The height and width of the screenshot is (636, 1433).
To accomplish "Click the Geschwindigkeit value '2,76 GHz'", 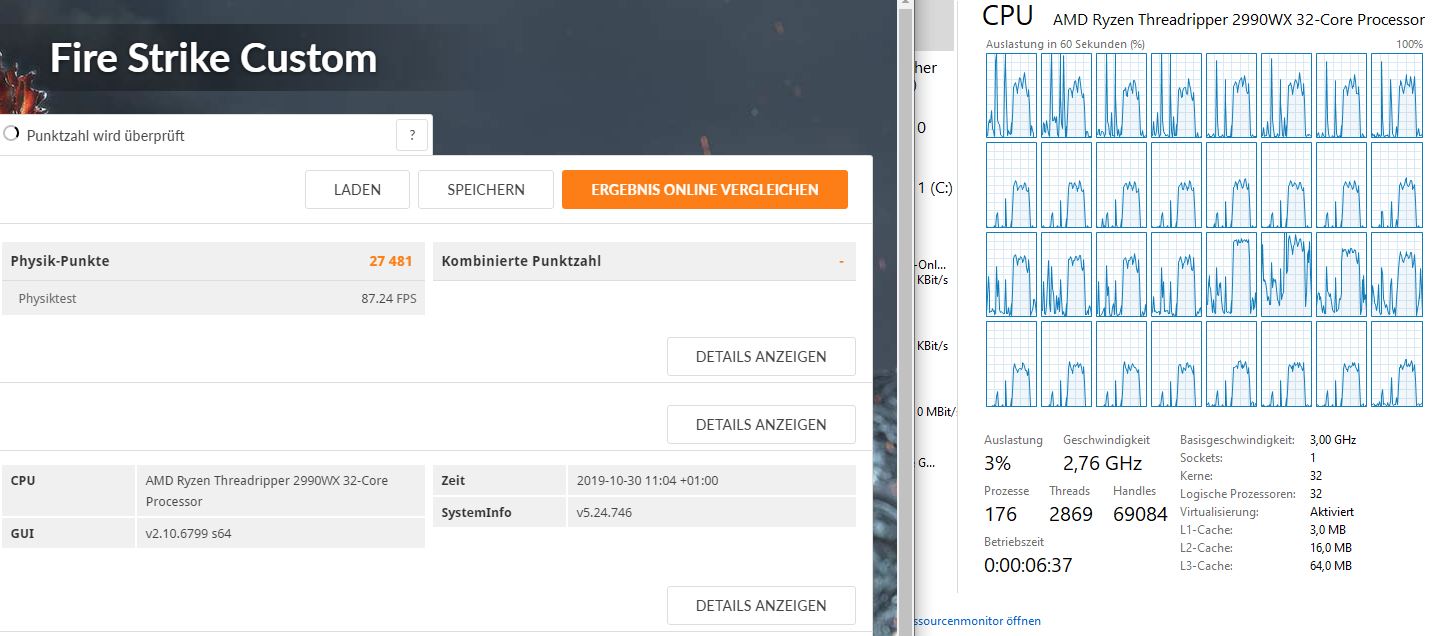I will click(x=1102, y=463).
